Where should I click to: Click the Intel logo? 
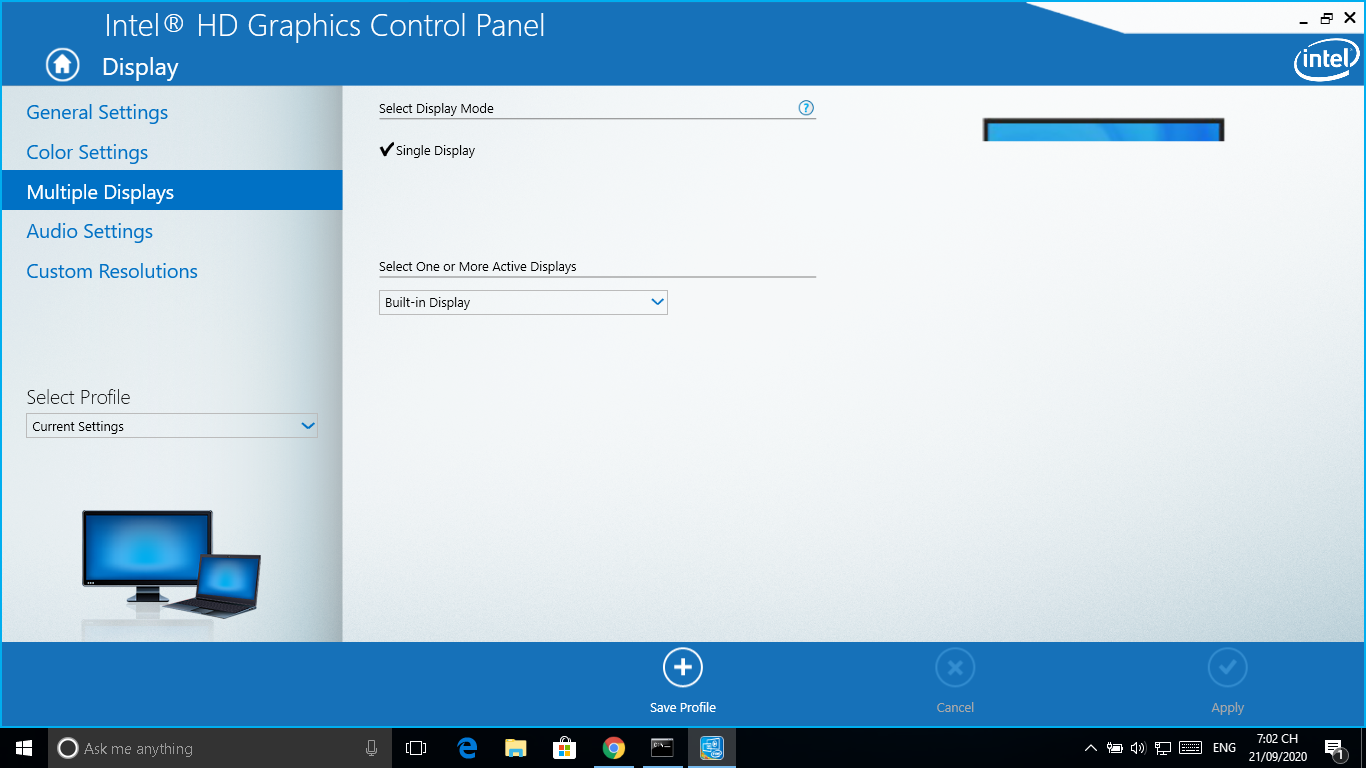point(1326,61)
